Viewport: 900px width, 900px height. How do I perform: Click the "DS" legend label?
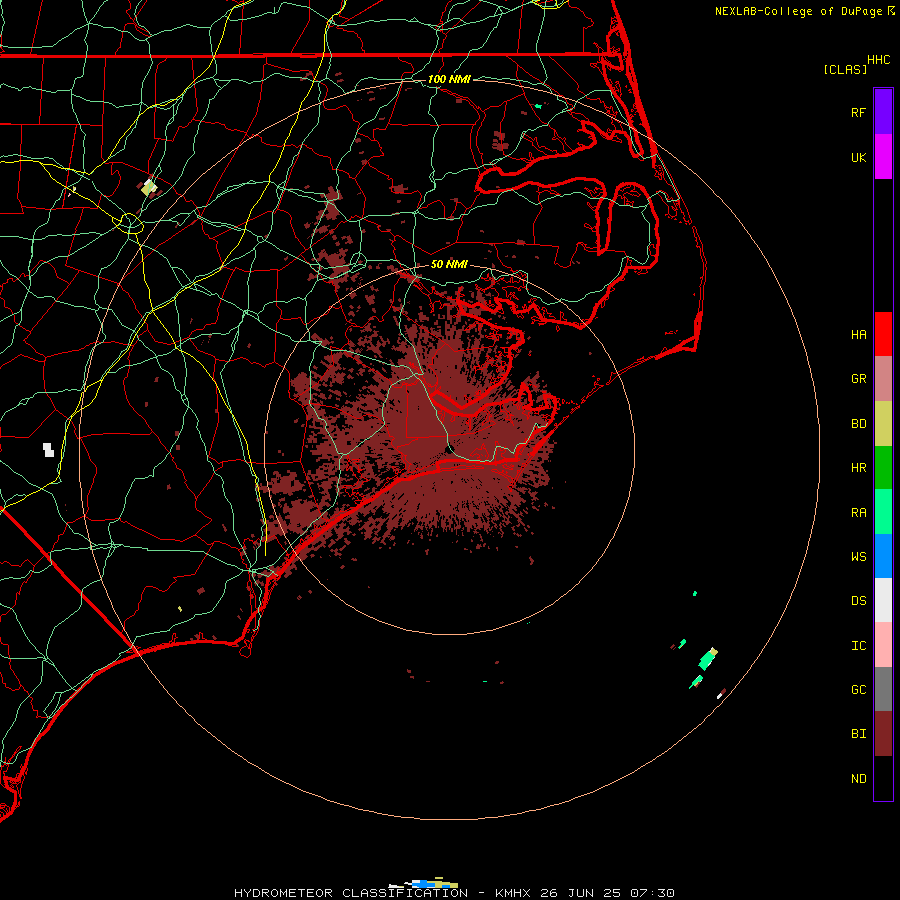coord(858,601)
